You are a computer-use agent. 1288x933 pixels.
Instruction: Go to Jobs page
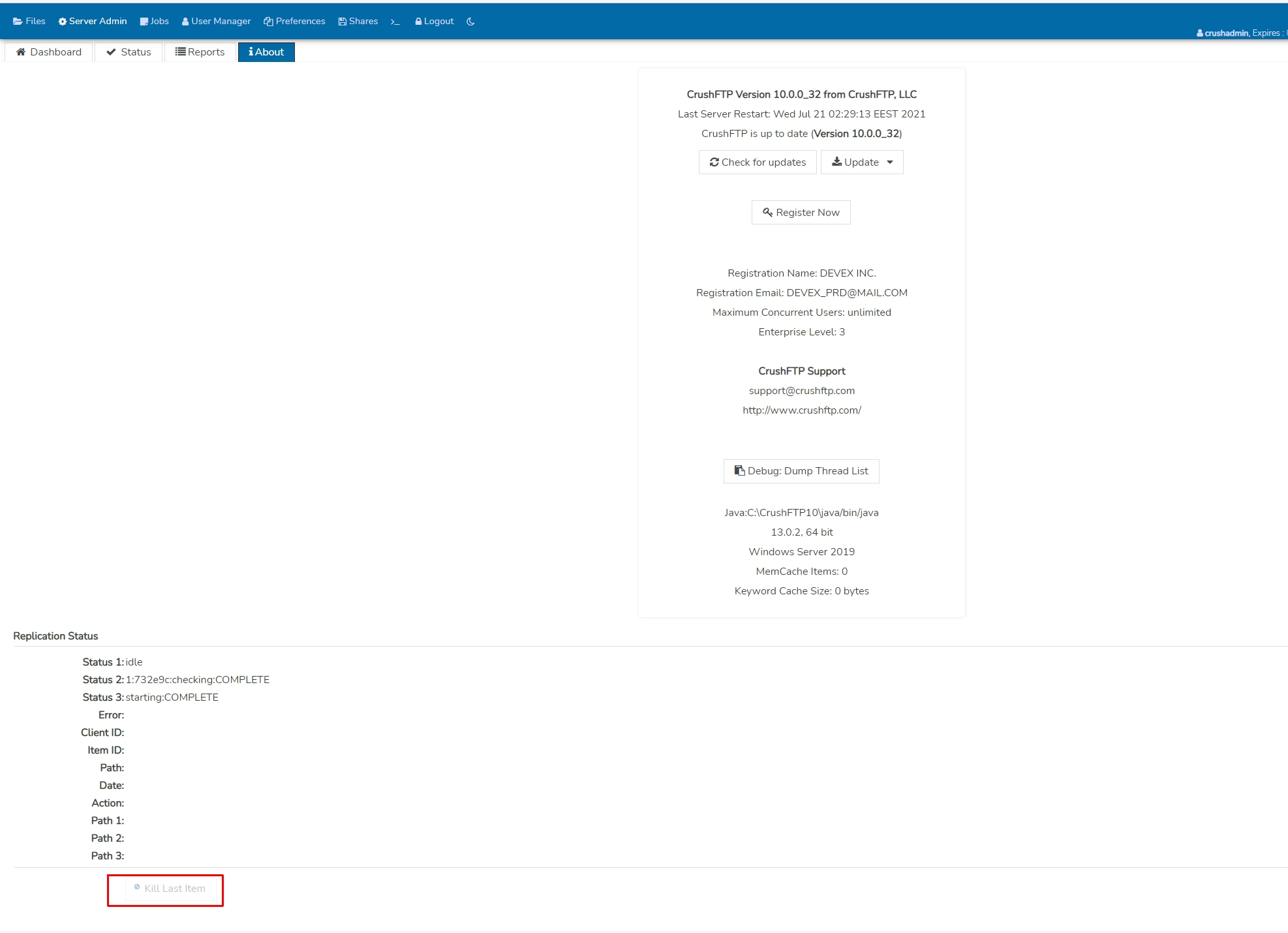tap(155, 22)
